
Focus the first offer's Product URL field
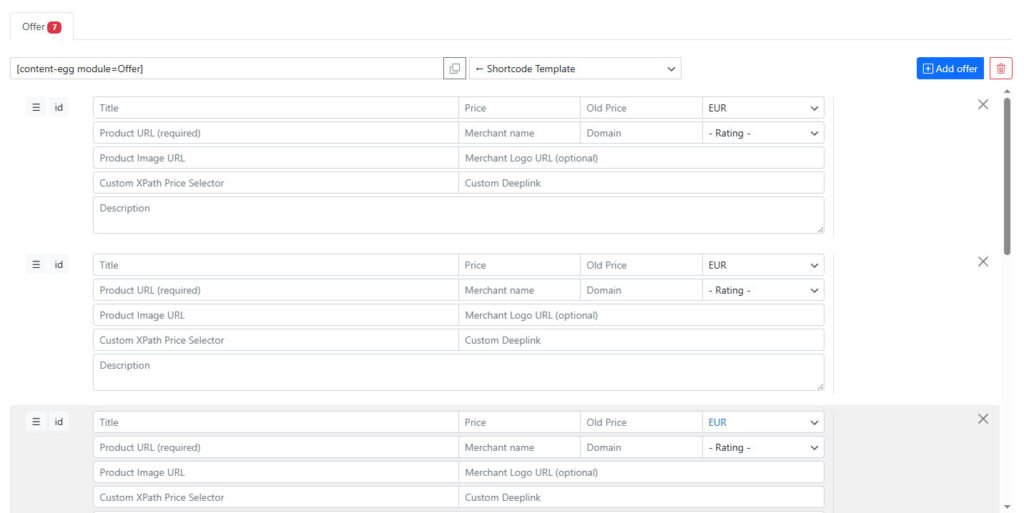pos(275,133)
